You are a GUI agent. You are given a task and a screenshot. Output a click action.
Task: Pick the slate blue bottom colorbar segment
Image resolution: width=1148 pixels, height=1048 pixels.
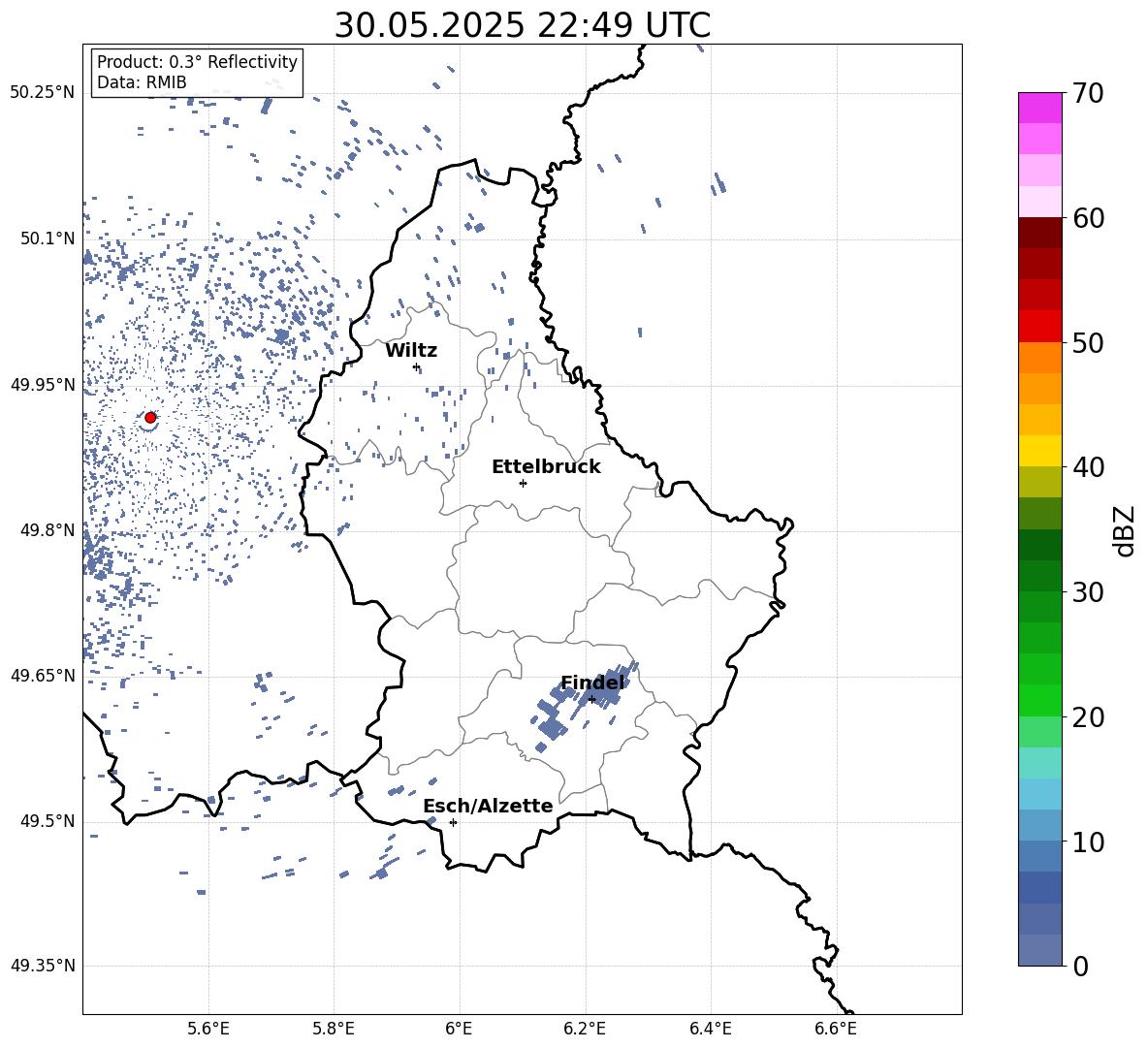pos(1040,950)
